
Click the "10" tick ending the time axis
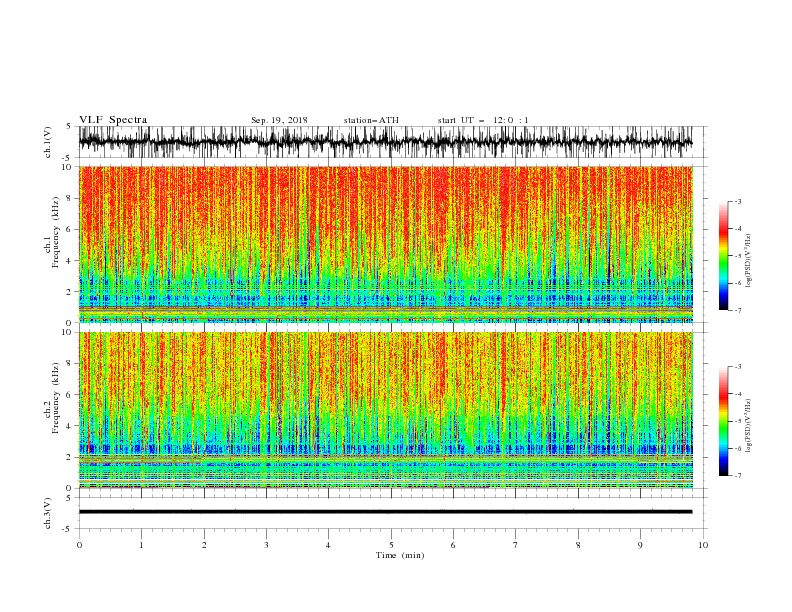(x=703, y=545)
